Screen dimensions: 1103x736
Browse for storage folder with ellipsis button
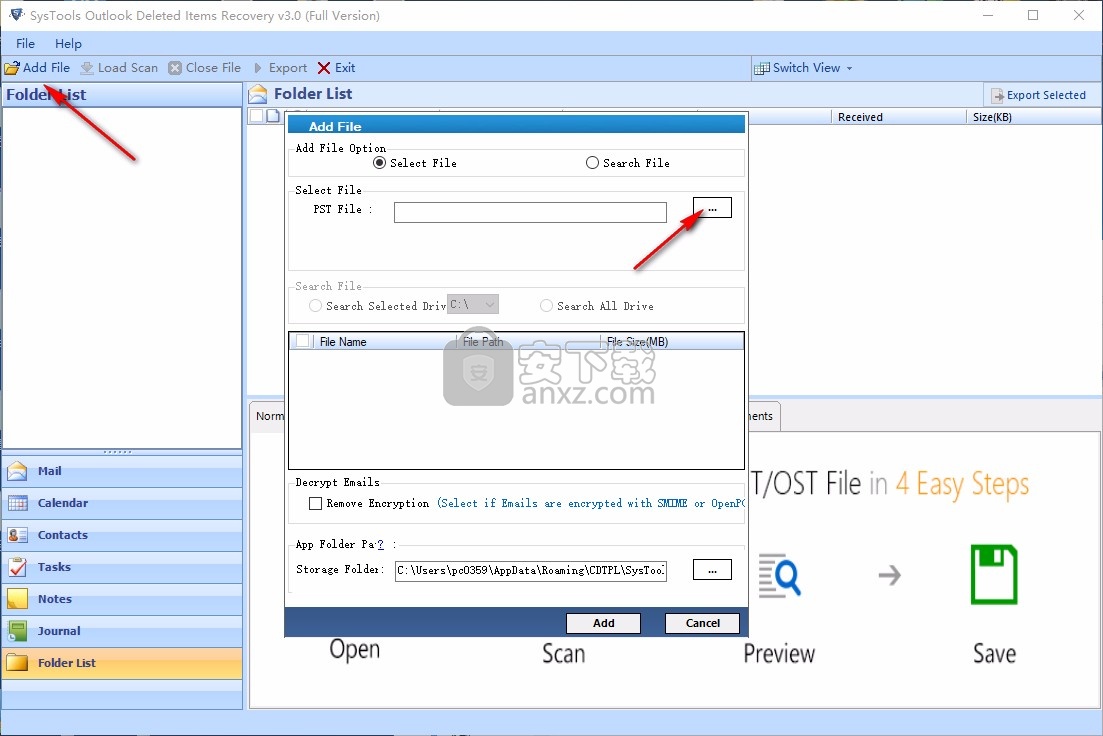712,570
